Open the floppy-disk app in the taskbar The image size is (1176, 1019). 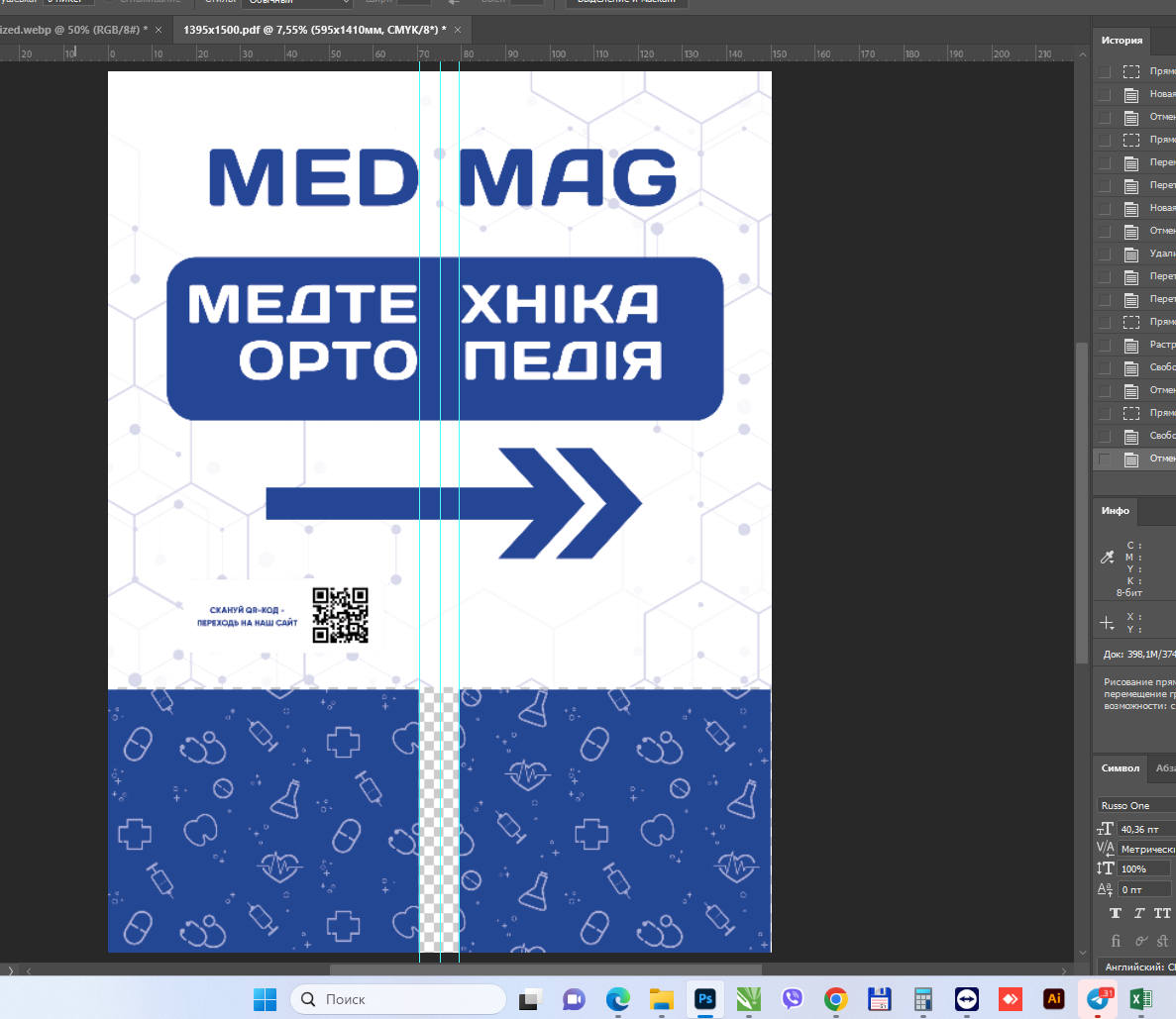879,999
